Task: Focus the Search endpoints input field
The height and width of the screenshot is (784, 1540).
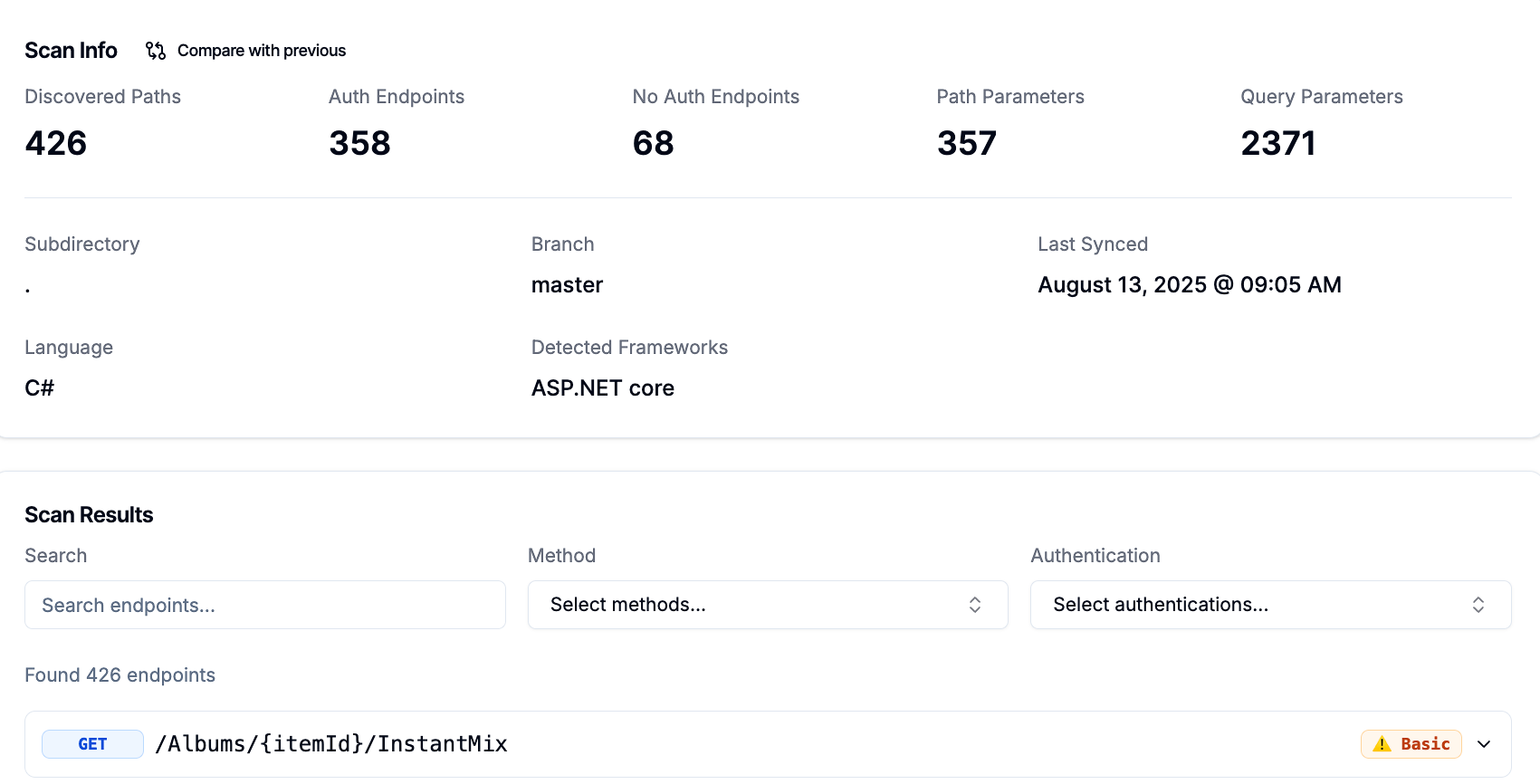Action: coord(264,605)
